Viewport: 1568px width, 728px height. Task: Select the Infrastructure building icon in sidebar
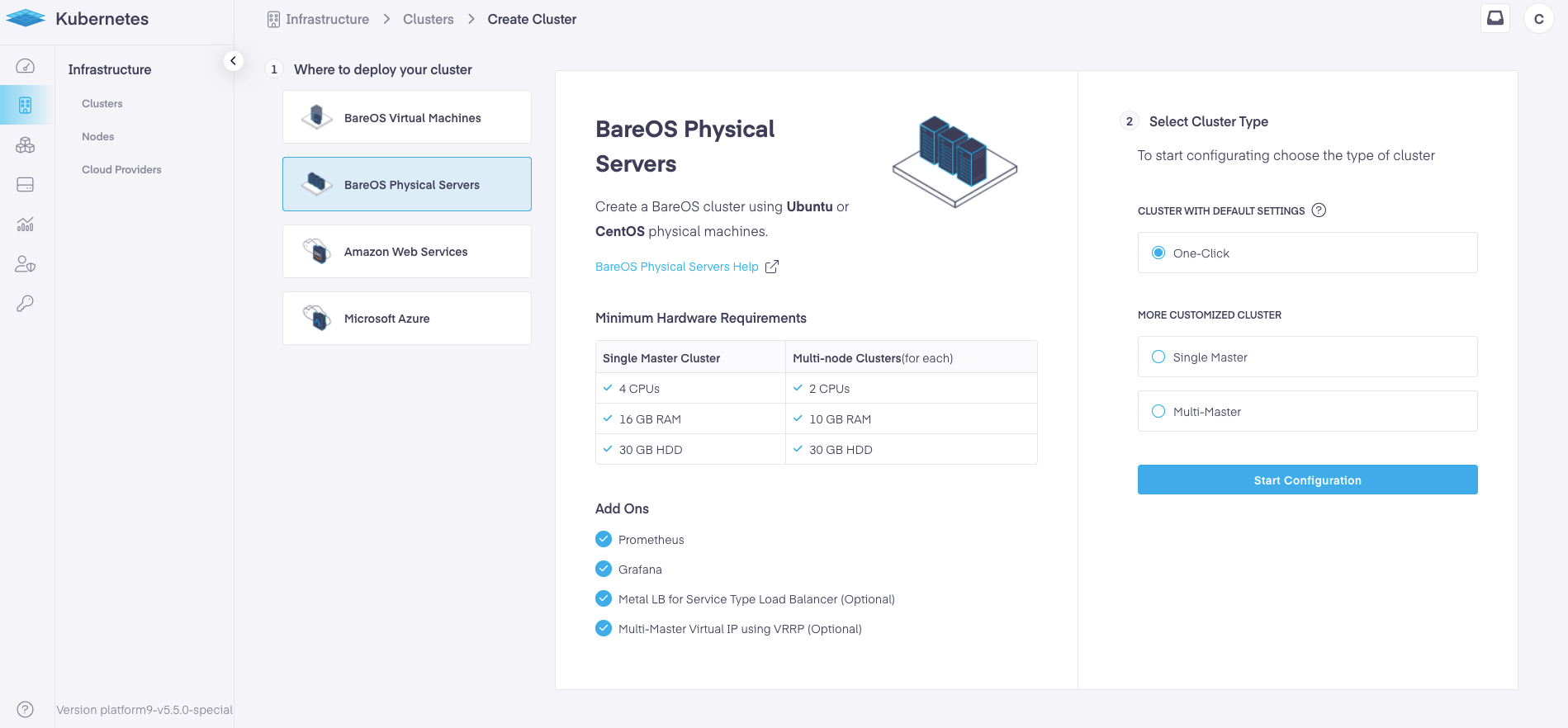[26, 106]
